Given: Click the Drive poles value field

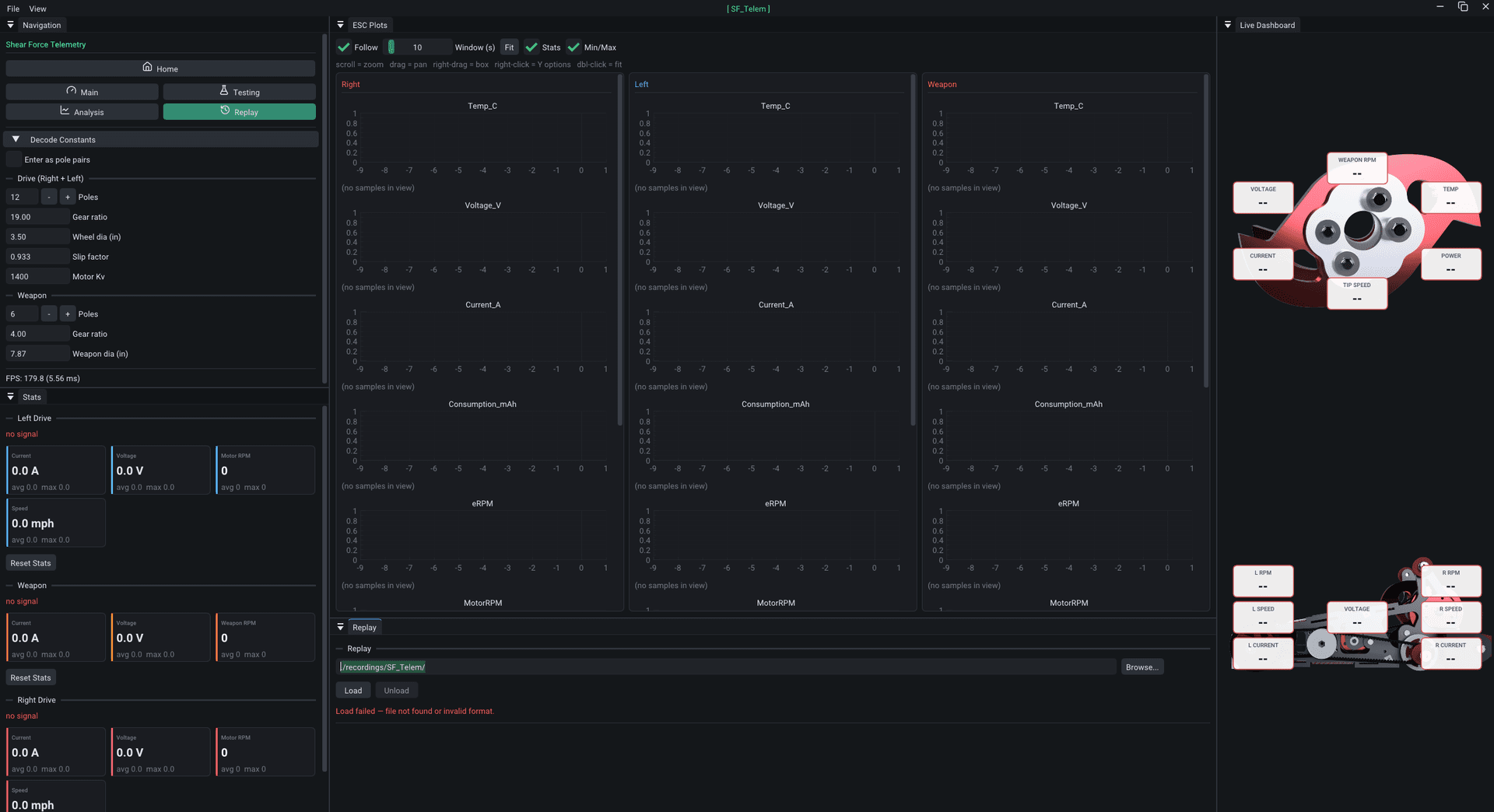Looking at the screenshot, I should [x=23, y=198].
